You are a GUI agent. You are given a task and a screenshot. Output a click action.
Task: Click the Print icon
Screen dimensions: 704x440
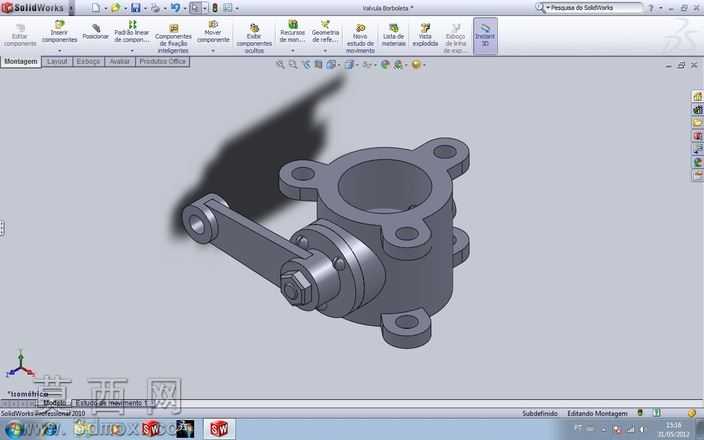155,8
